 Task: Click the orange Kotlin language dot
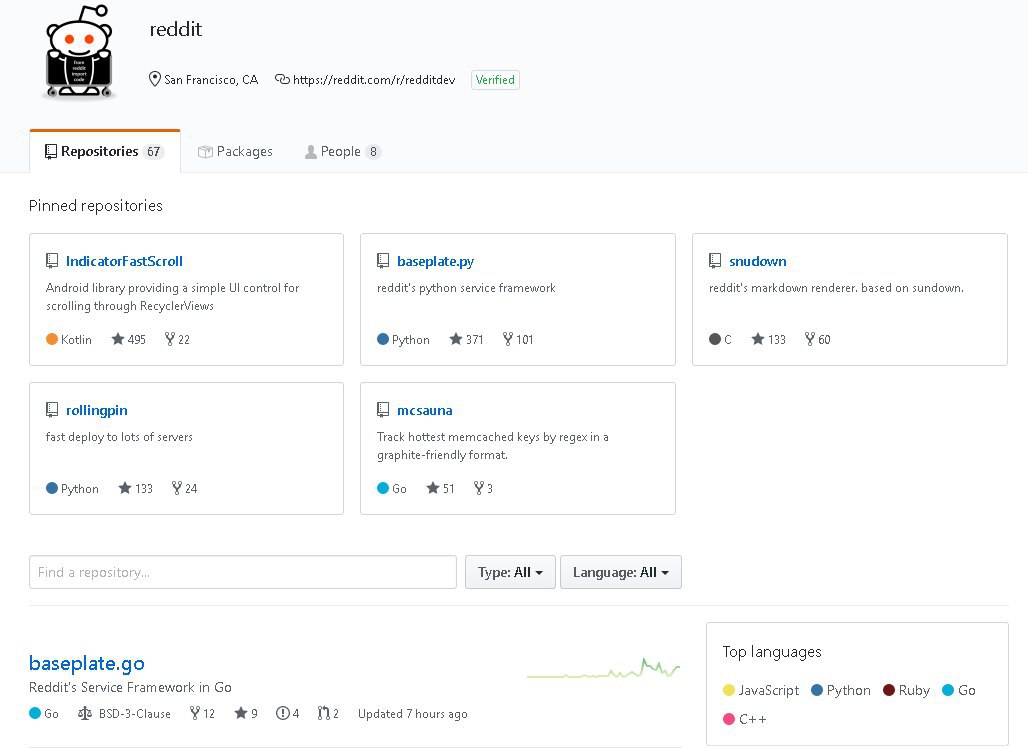pos(52,339)
